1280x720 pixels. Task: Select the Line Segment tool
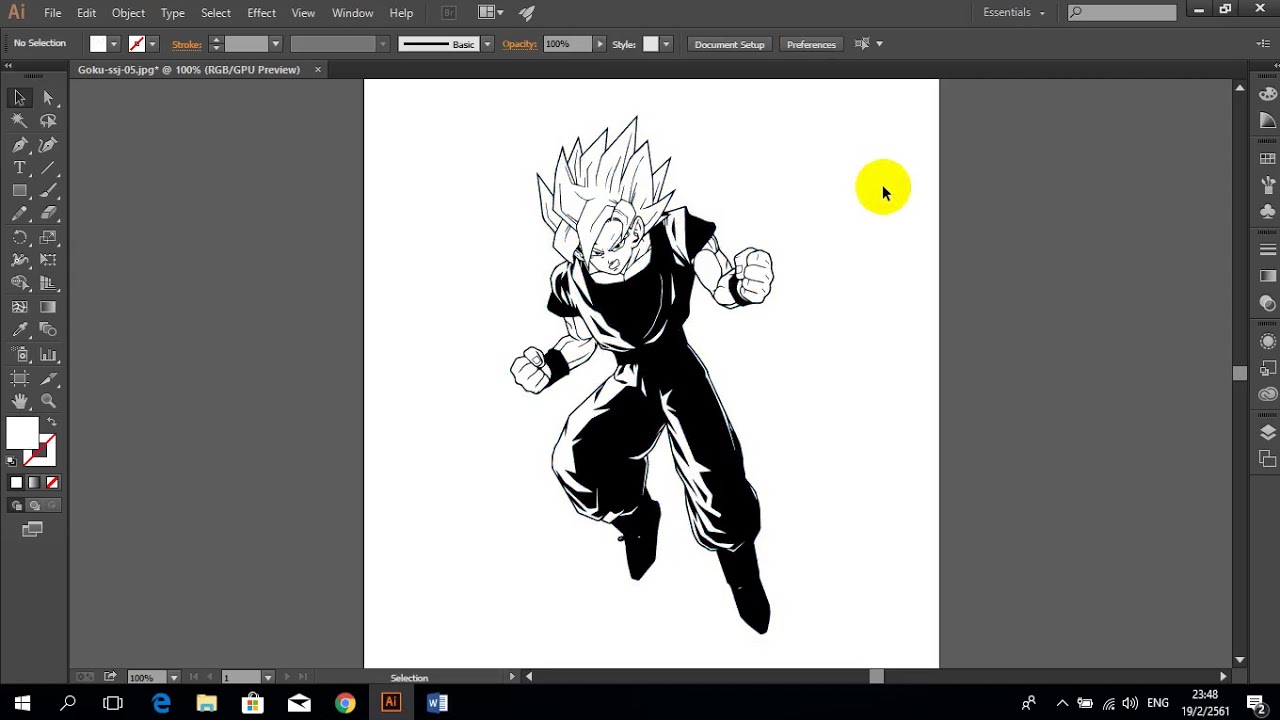[x=48, y=168]
